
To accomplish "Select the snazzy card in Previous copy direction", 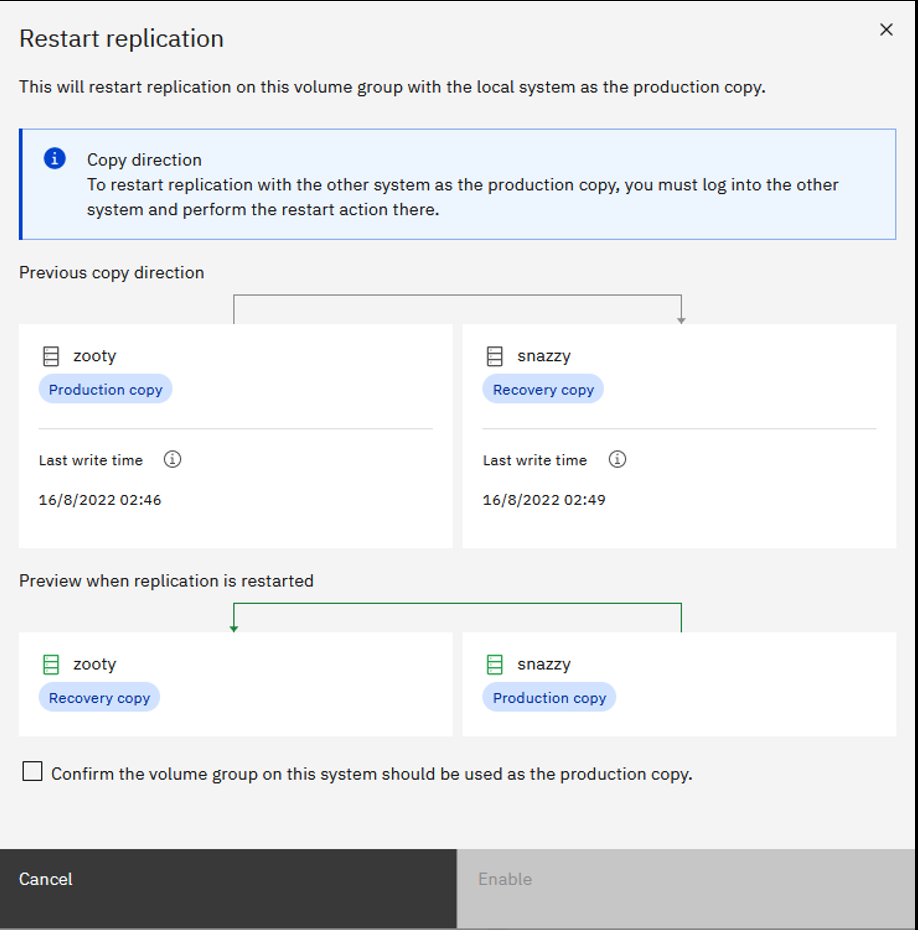I will coord(679,435).
